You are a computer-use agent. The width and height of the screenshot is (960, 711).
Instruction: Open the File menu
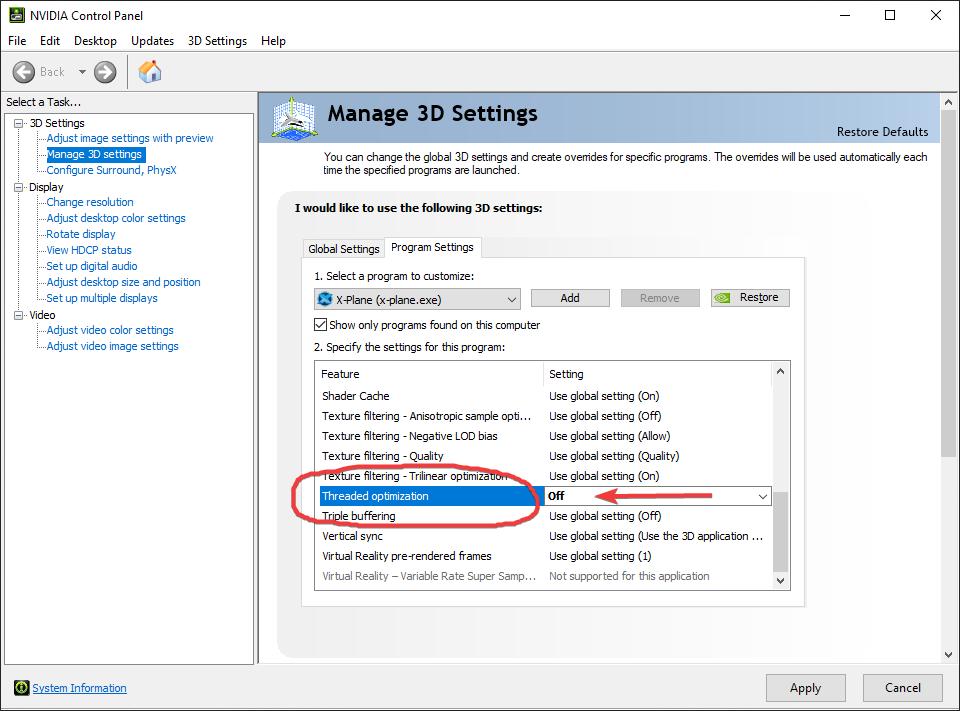17,41
